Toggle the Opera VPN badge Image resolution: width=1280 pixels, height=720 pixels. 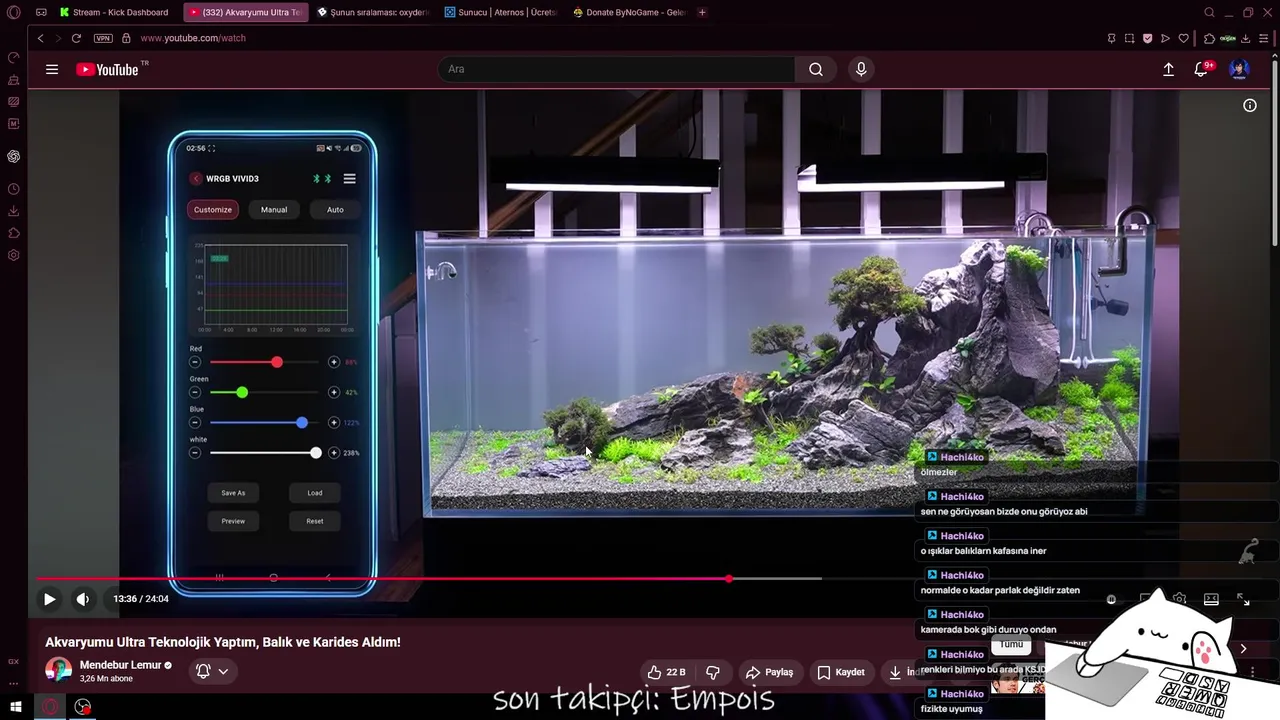tap(103, 38)
